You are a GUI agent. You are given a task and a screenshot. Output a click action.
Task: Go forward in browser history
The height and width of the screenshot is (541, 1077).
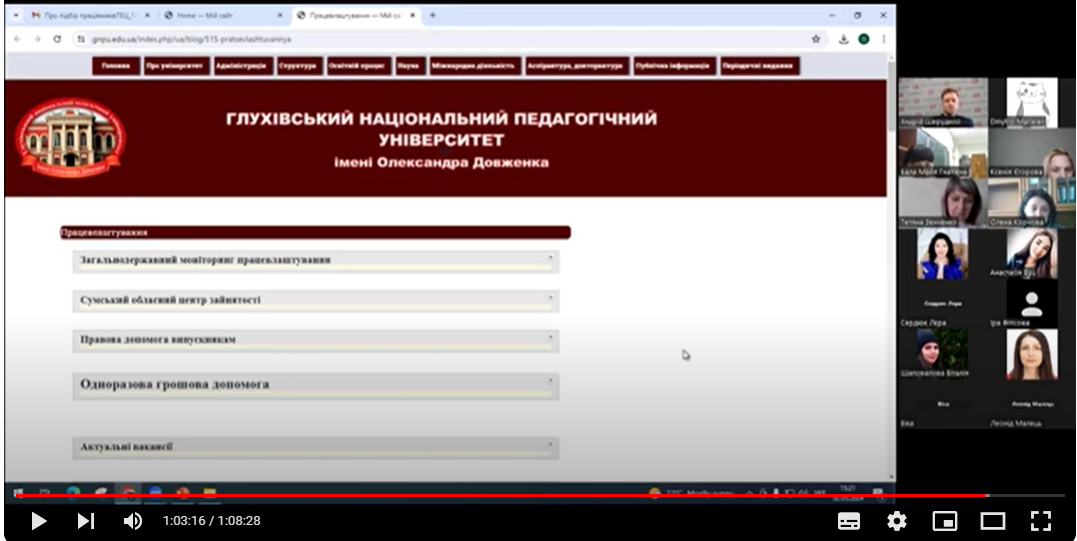point(37,39)
